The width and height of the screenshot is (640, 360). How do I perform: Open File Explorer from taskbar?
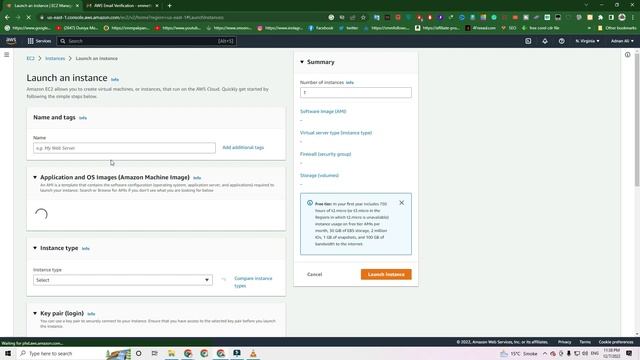click(x=171, y=353)
